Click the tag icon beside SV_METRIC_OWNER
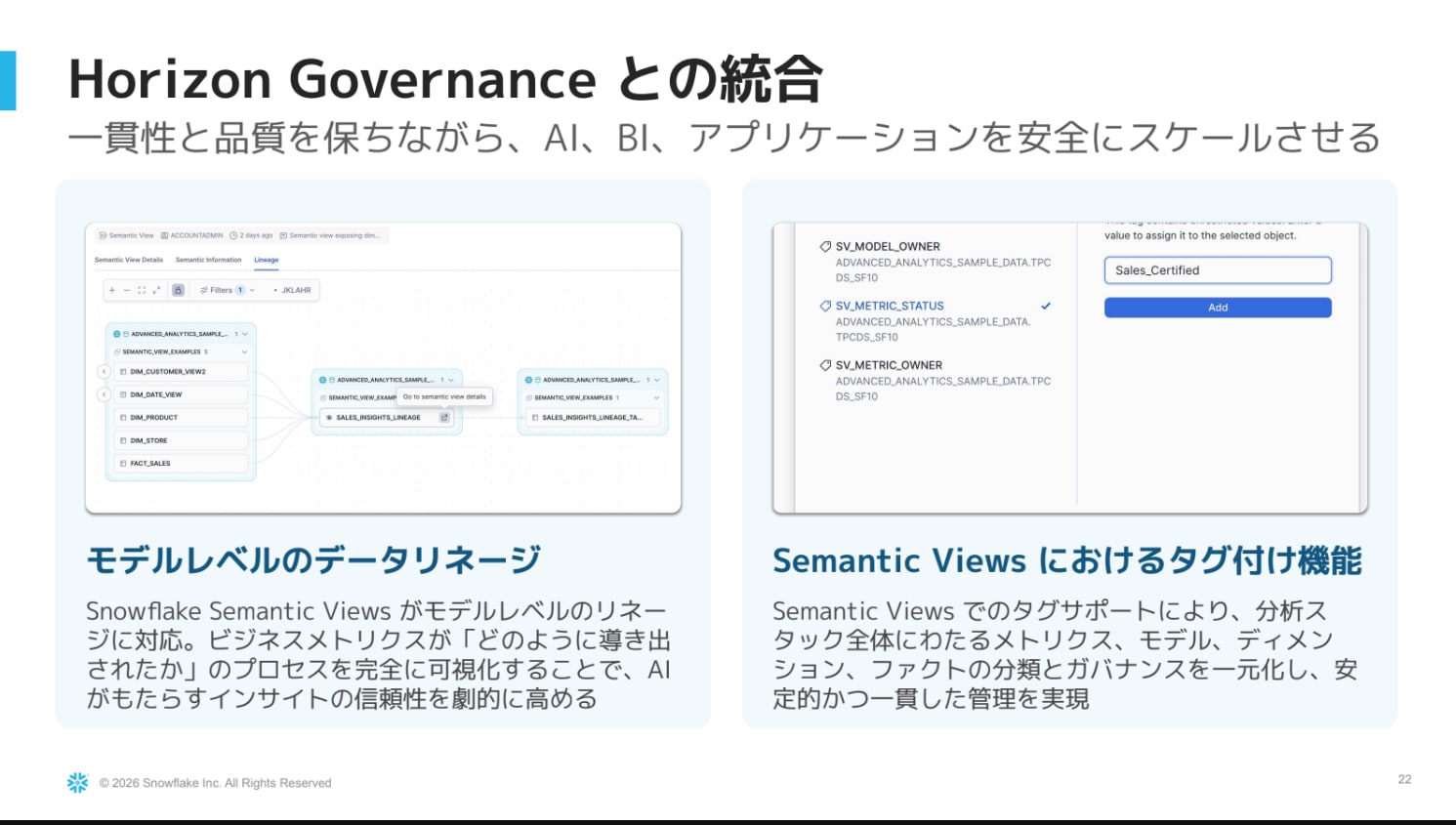The width and height of the screenshot is (1456, 825). pyautogui.click(x=825, y=365)
